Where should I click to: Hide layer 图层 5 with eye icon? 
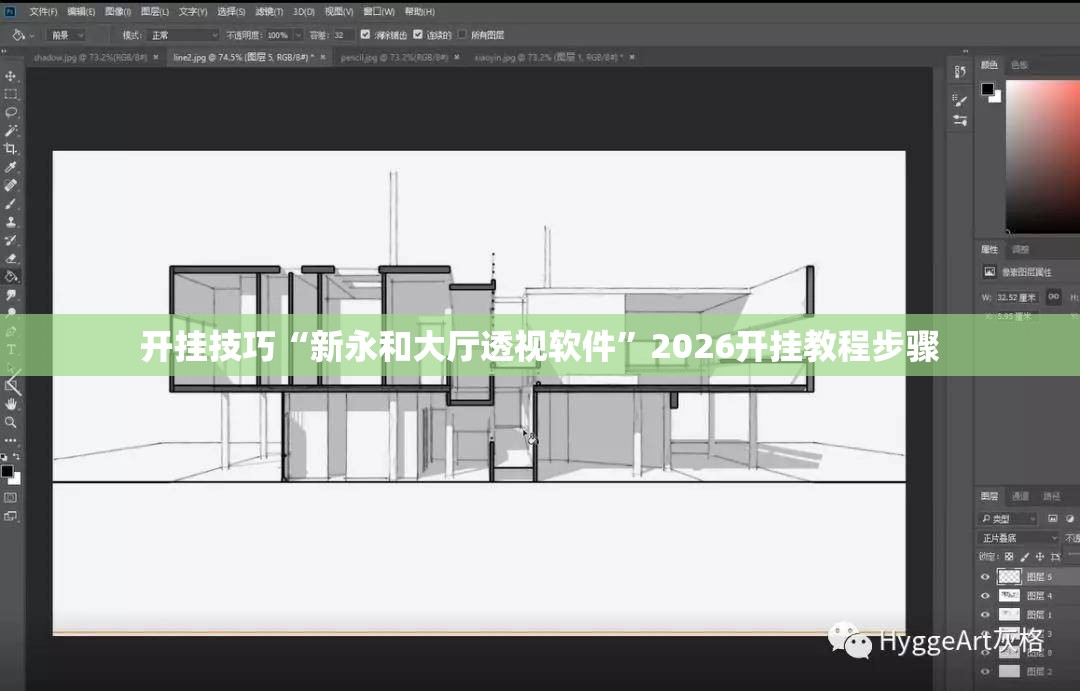click(x=985, y=577)
